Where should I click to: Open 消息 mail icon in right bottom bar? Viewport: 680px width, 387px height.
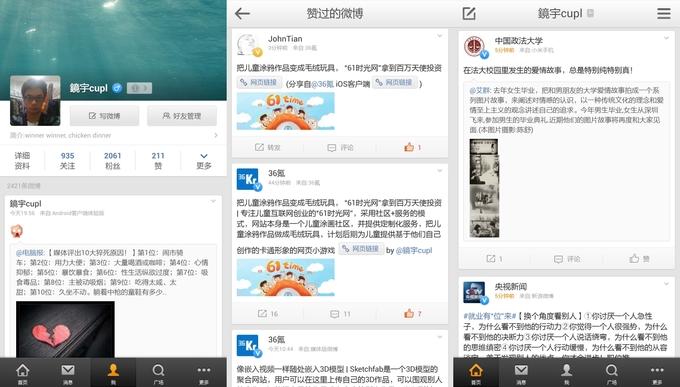pos(521,373)
